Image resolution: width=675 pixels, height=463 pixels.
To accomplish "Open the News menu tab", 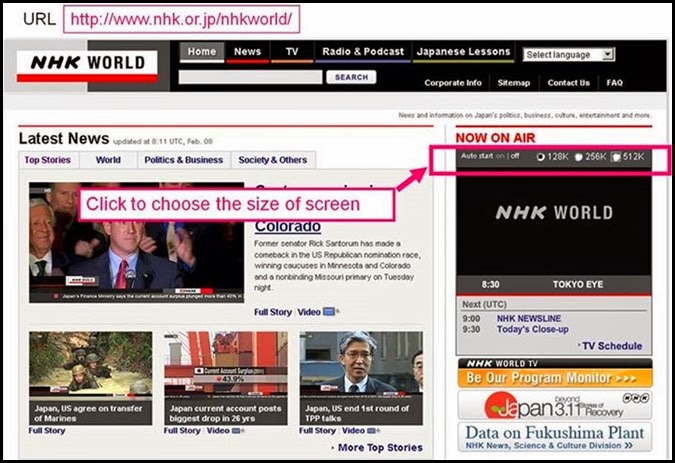I will 248,52.
